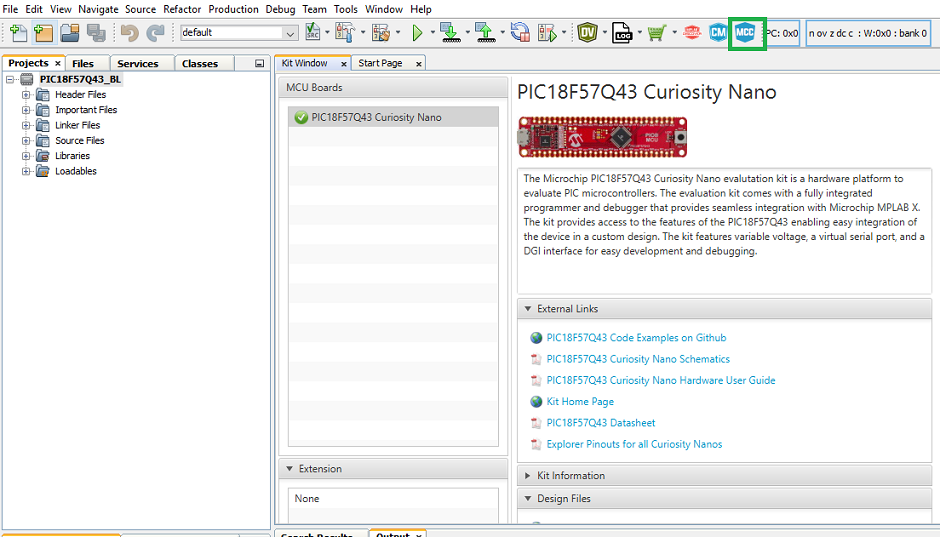This screenshot has width=940, height=537.
Task: Switch to the Files tab
Action: [x=83, y=63]
